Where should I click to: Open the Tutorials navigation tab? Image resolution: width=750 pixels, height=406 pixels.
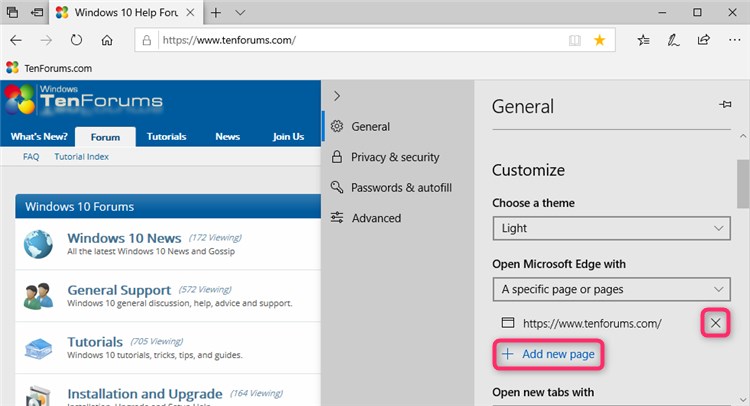click(166, 137)
